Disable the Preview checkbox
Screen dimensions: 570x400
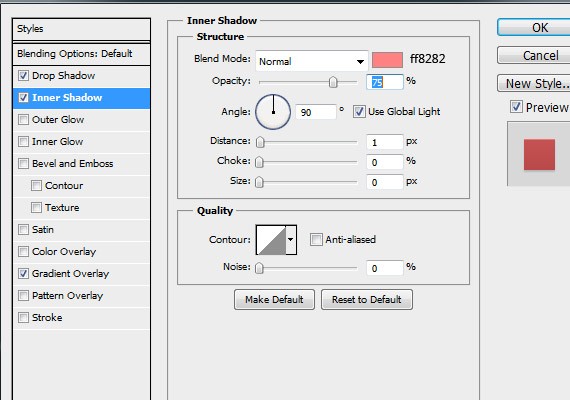tap(516, 107)
